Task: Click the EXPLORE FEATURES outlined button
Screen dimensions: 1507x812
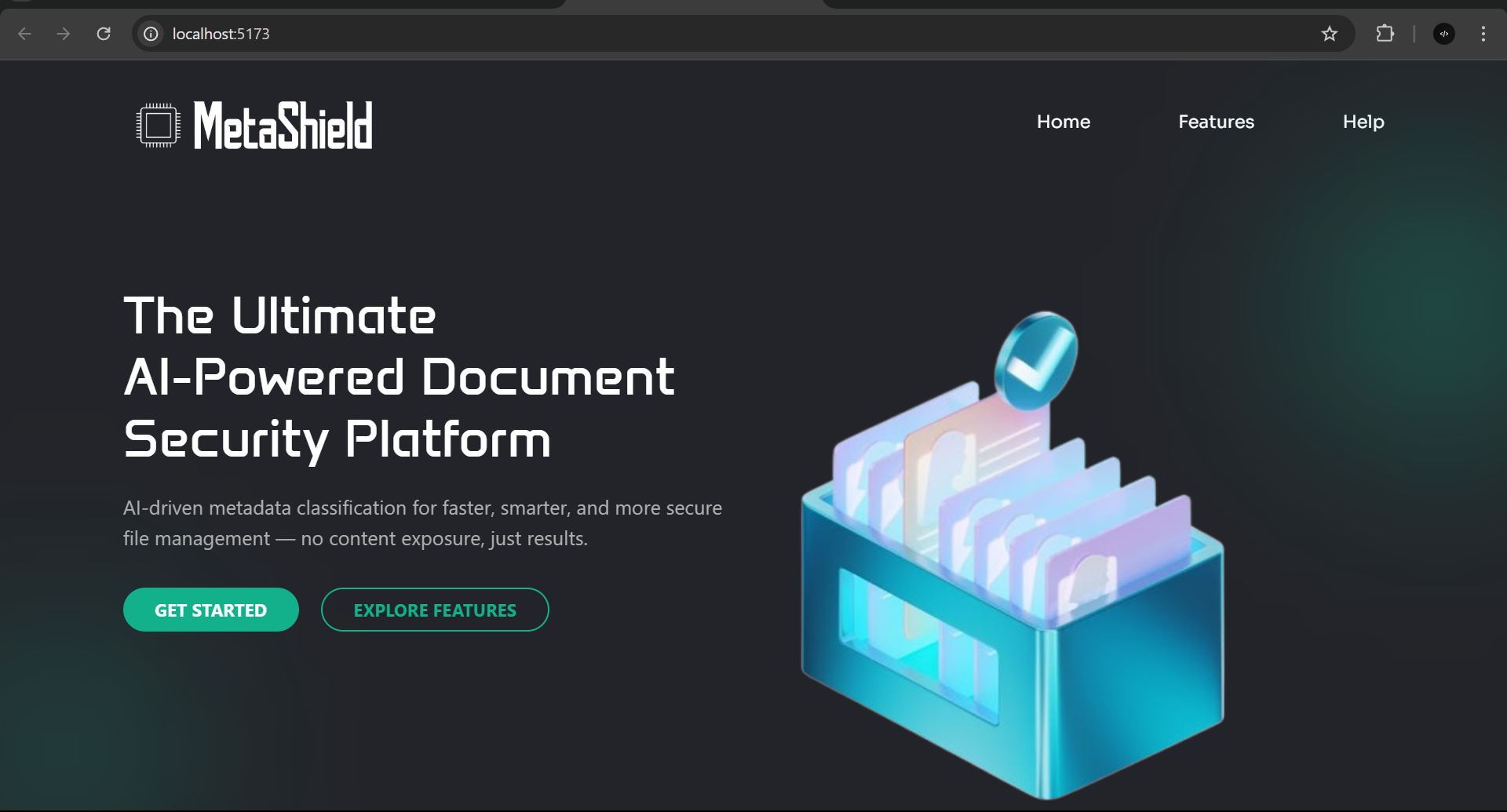Action: 435,610
